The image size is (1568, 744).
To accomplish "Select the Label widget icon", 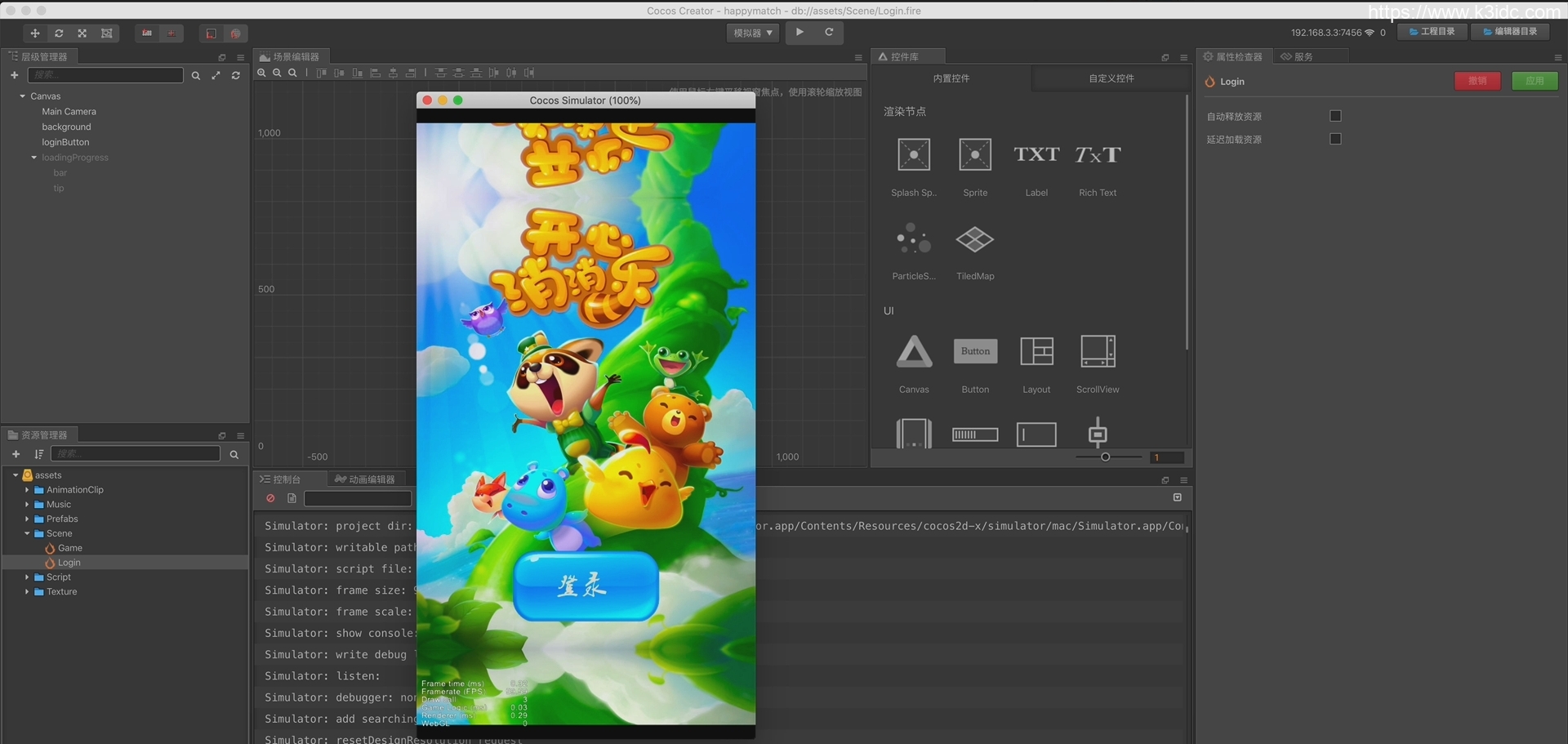I will [x=1036, y=155].
